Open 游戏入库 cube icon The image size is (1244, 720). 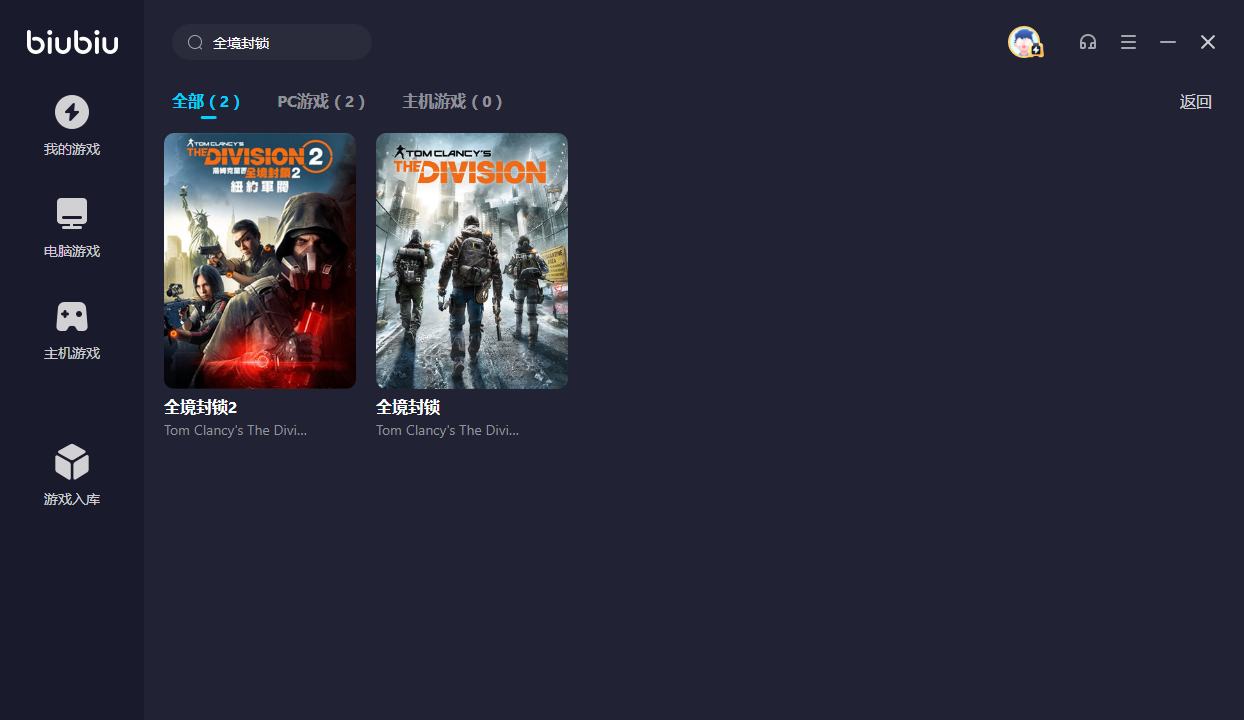(x=72, y=462)
